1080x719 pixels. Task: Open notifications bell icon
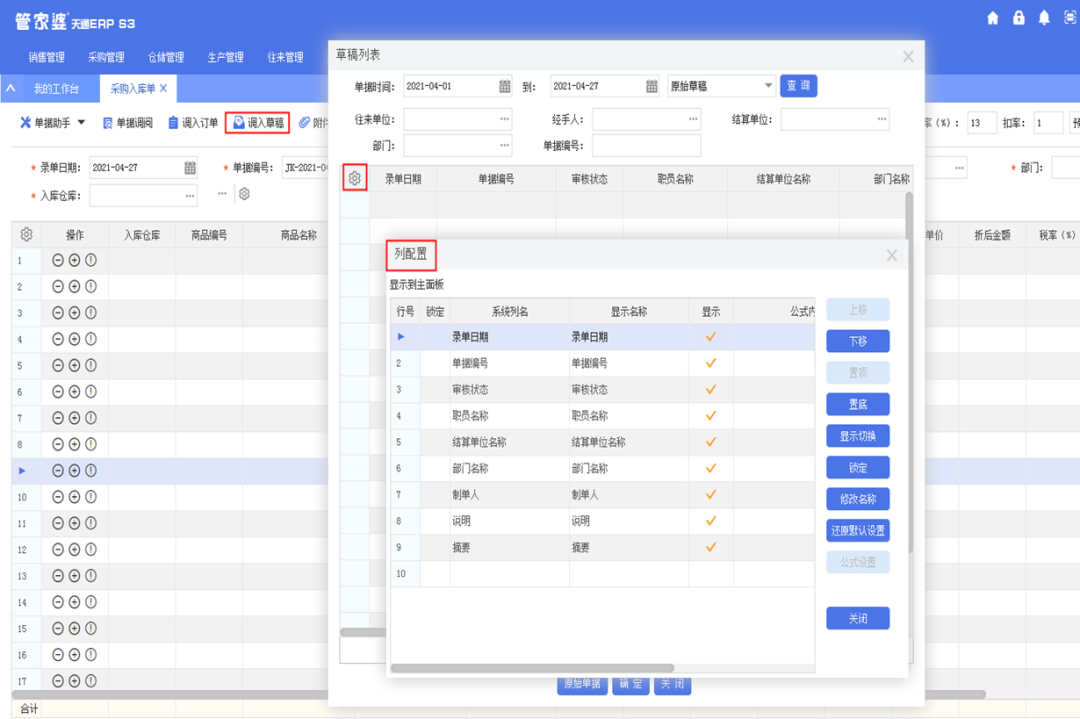1044,18
